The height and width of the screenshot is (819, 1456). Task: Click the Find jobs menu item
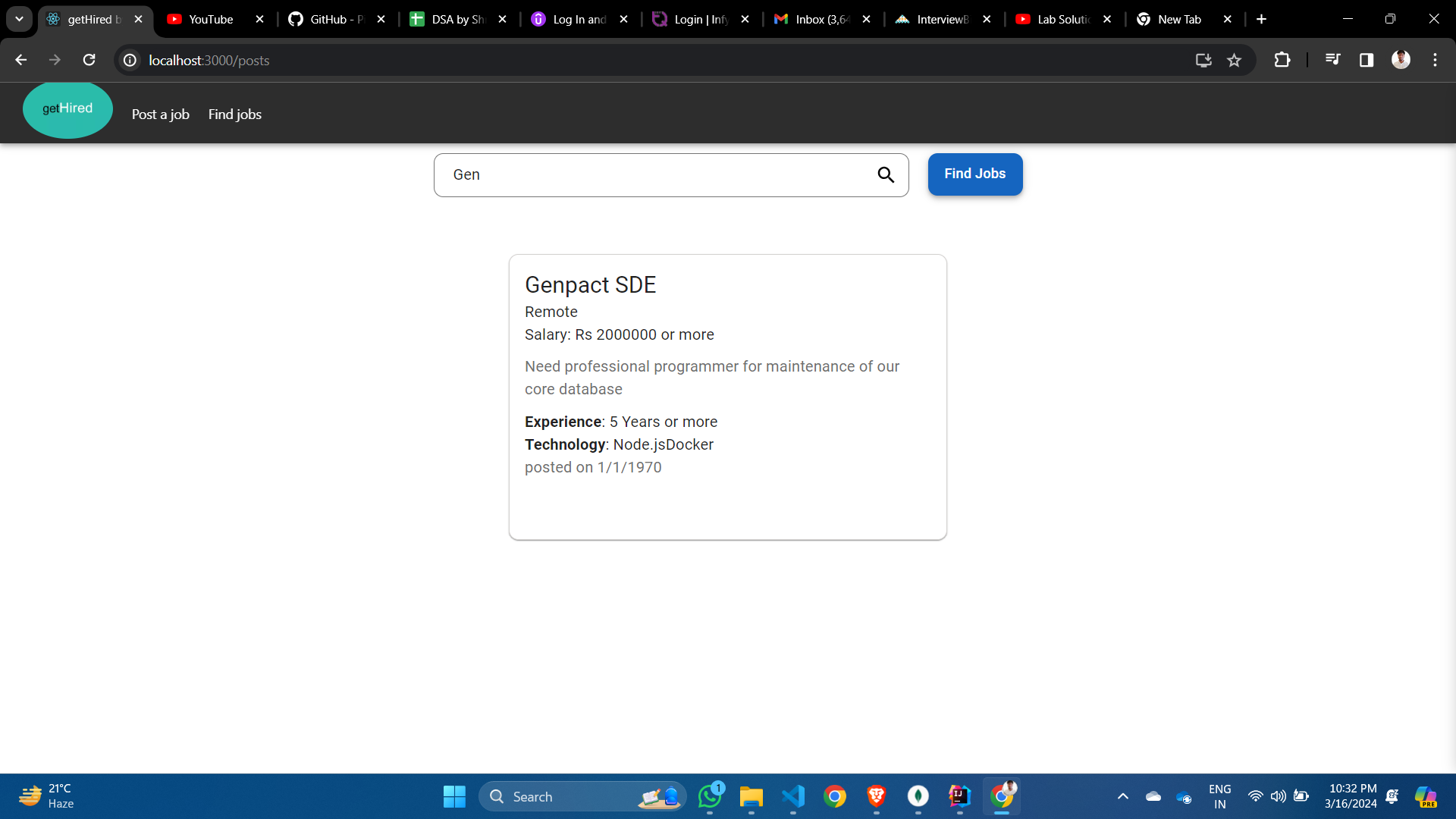click(x=235, y=113)
